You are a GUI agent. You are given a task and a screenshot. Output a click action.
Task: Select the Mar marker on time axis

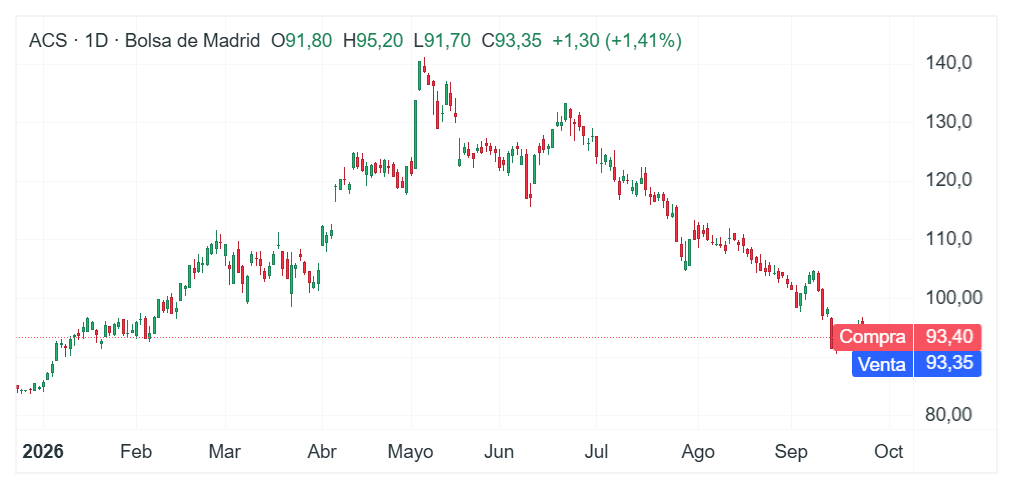point(225,452)
